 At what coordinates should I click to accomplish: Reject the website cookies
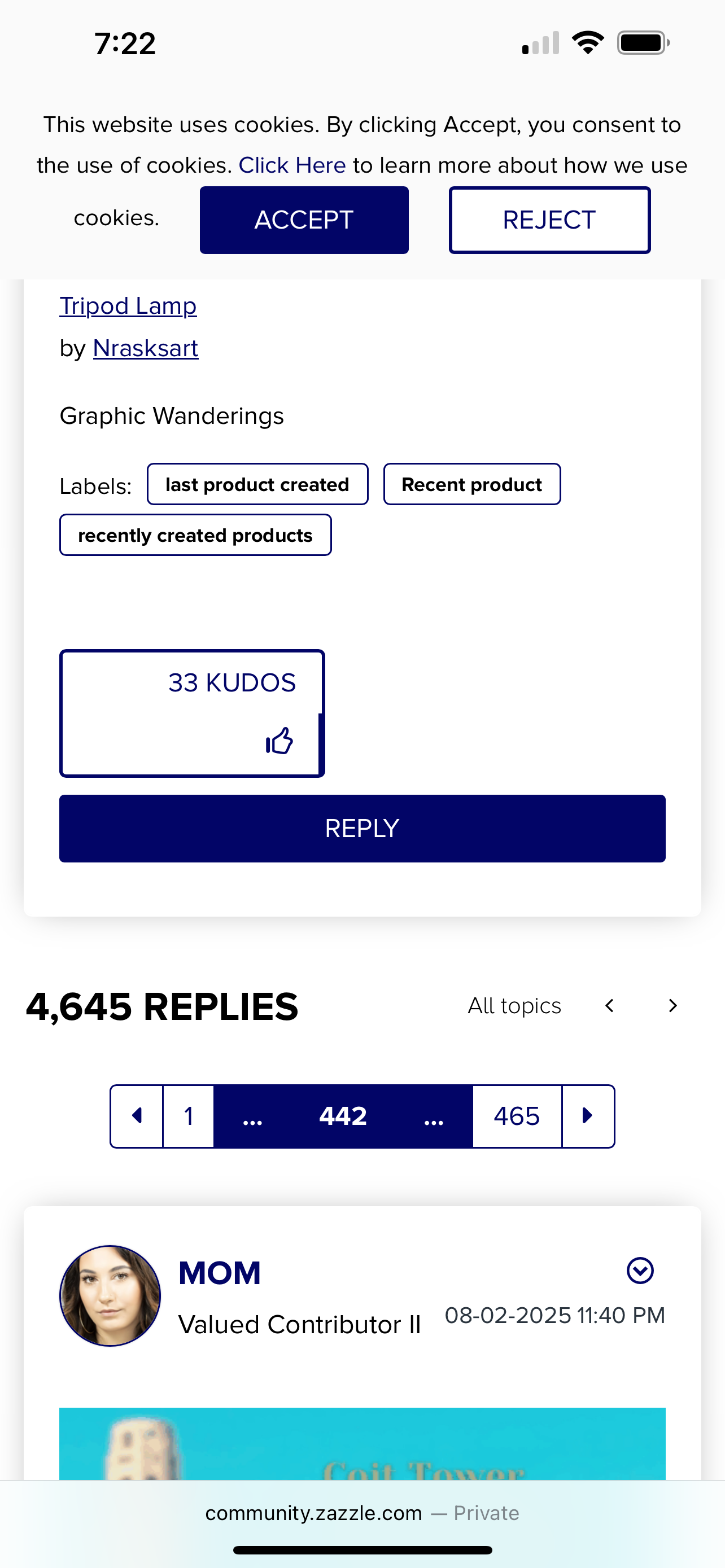coord(549,220)
